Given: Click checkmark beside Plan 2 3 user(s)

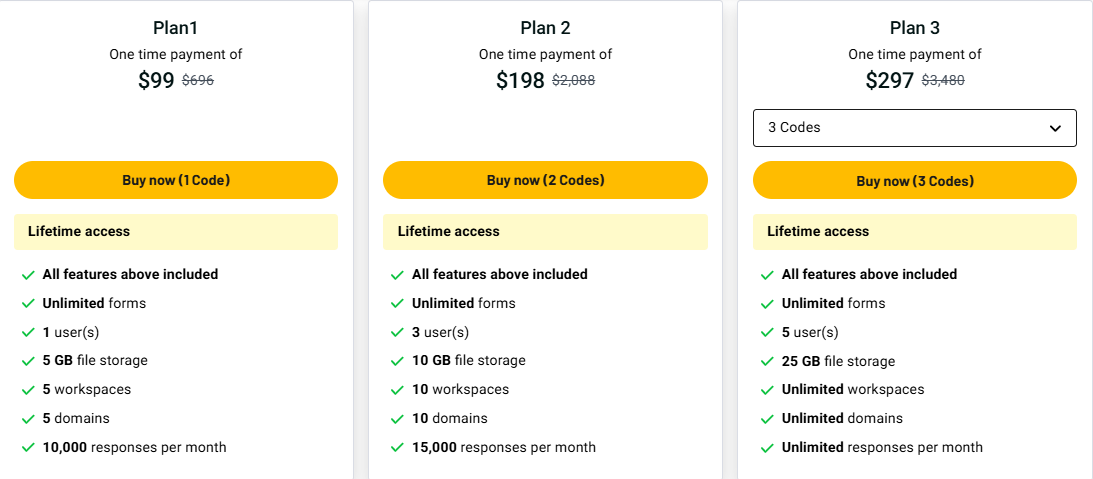Looking at the screenshot, I should tap(398, 333).
